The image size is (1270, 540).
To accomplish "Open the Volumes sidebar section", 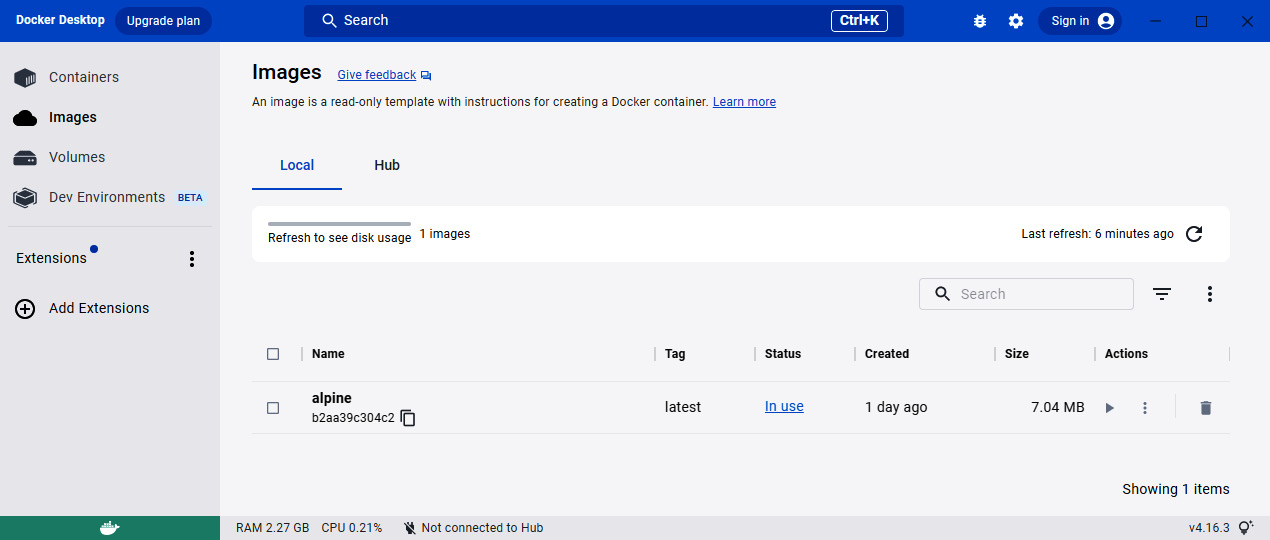I will (77, 157).
